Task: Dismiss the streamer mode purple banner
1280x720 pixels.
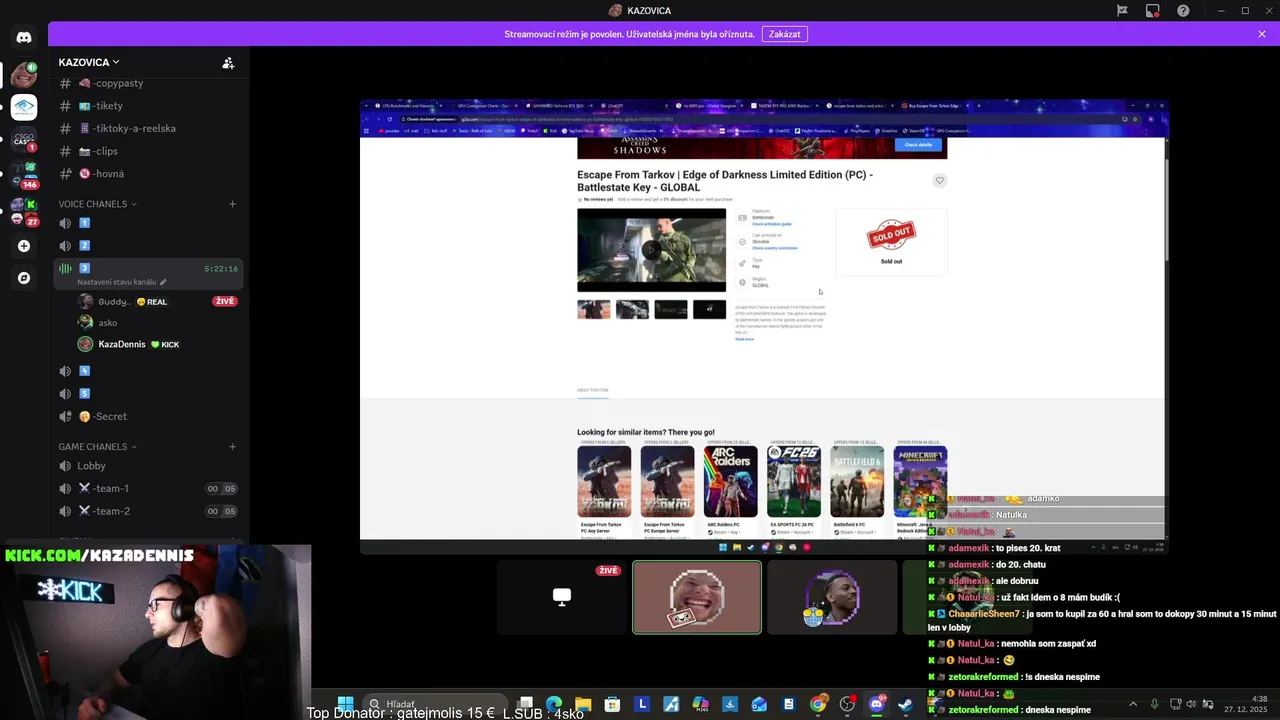Action: [x=1262, y=34]
